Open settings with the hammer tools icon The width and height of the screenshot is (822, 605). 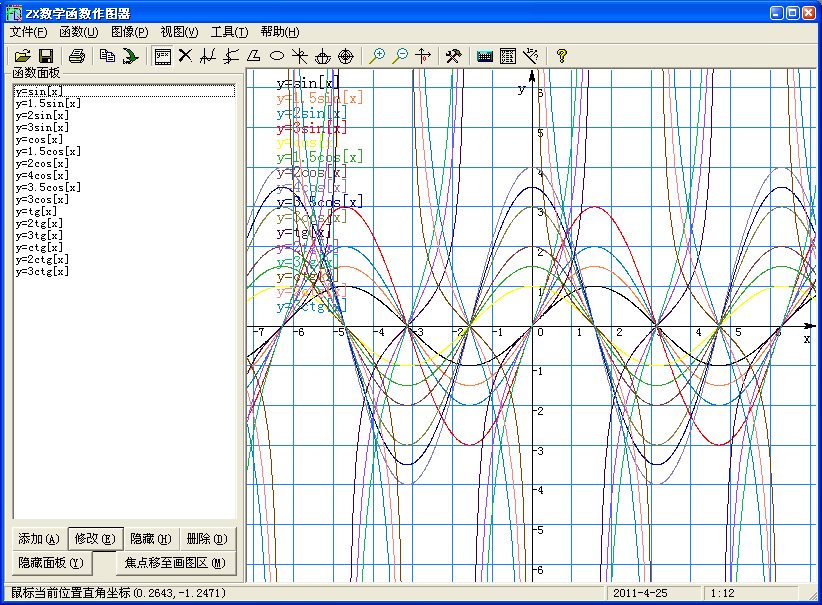[453, 56]
